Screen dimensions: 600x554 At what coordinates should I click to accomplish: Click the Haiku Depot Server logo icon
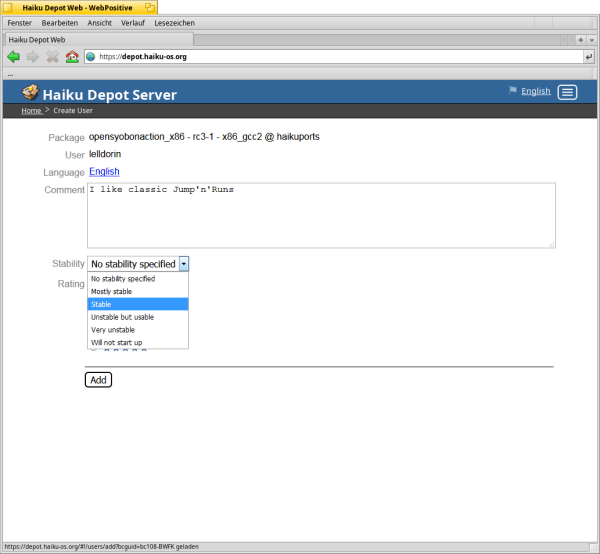pos(31,93)
